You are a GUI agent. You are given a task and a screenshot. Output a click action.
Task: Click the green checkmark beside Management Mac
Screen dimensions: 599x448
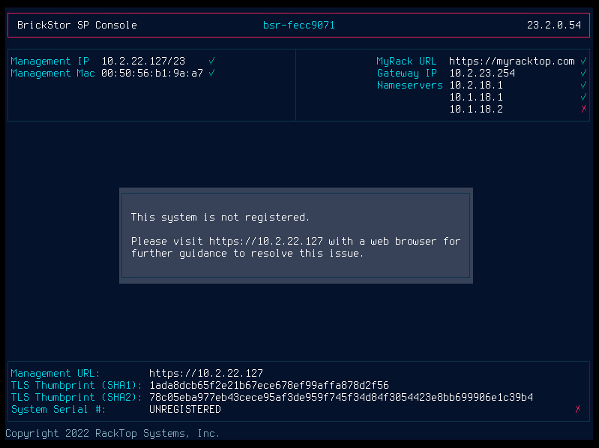click(x=212, y=73)
